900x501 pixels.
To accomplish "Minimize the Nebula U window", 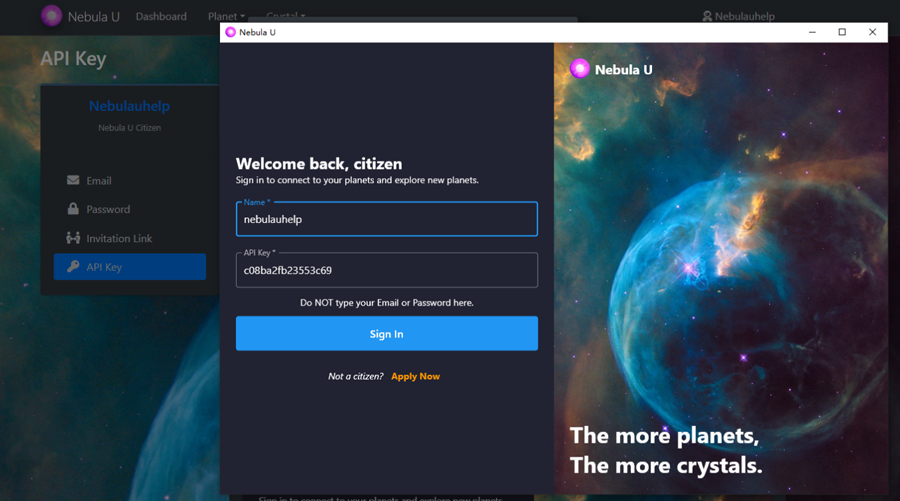I will point(812,32).
